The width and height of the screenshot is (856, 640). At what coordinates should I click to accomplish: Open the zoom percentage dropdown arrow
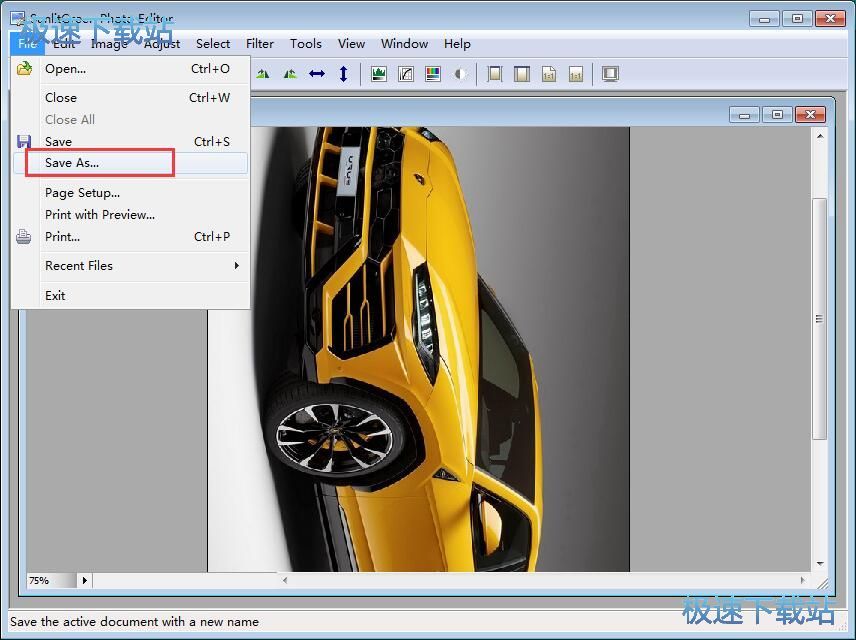click(x=85, y=580)
